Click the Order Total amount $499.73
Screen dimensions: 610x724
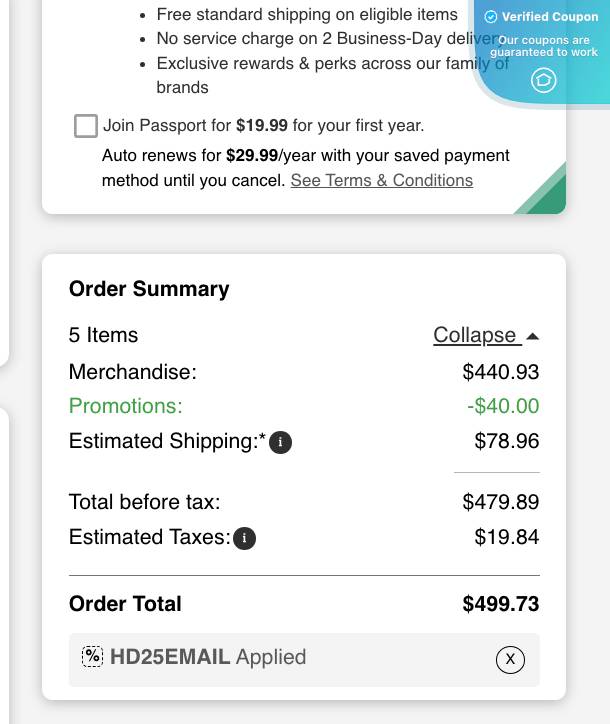click(x=500, y=604)
